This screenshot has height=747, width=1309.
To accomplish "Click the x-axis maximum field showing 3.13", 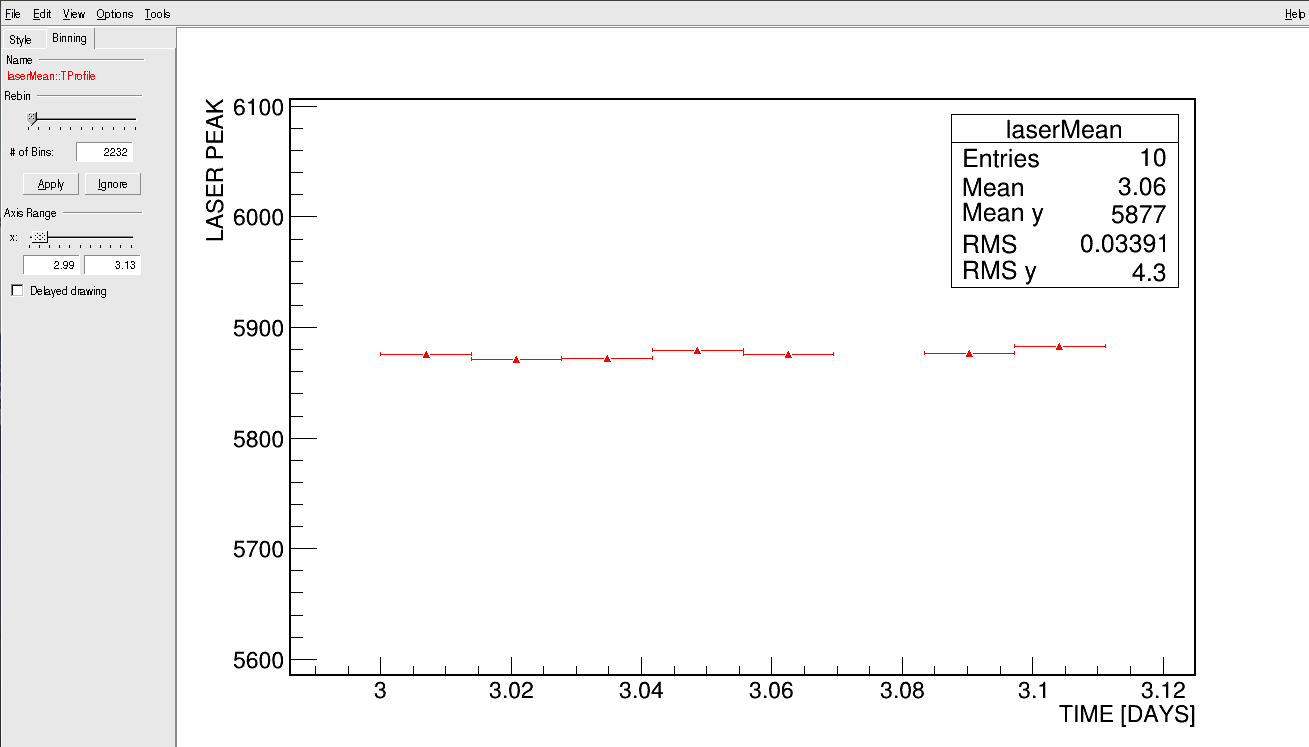I will tap(112, 265).
